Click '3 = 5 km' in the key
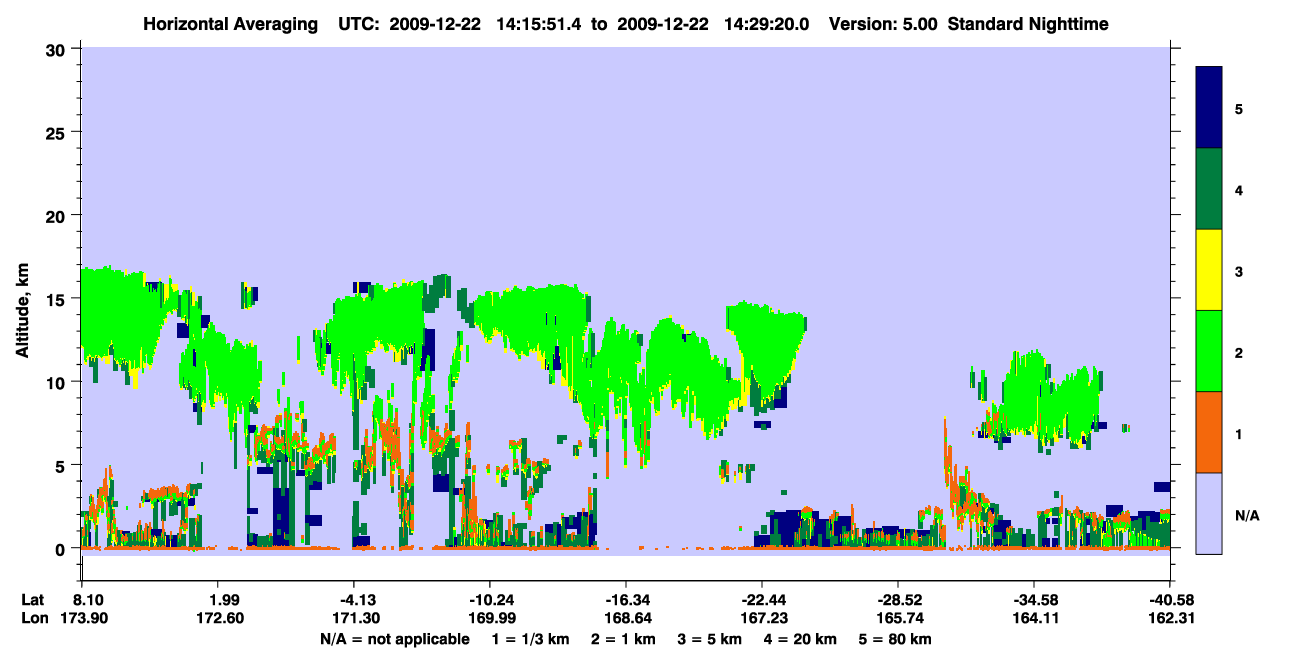 pyautogui.click(x=709, y=639)
